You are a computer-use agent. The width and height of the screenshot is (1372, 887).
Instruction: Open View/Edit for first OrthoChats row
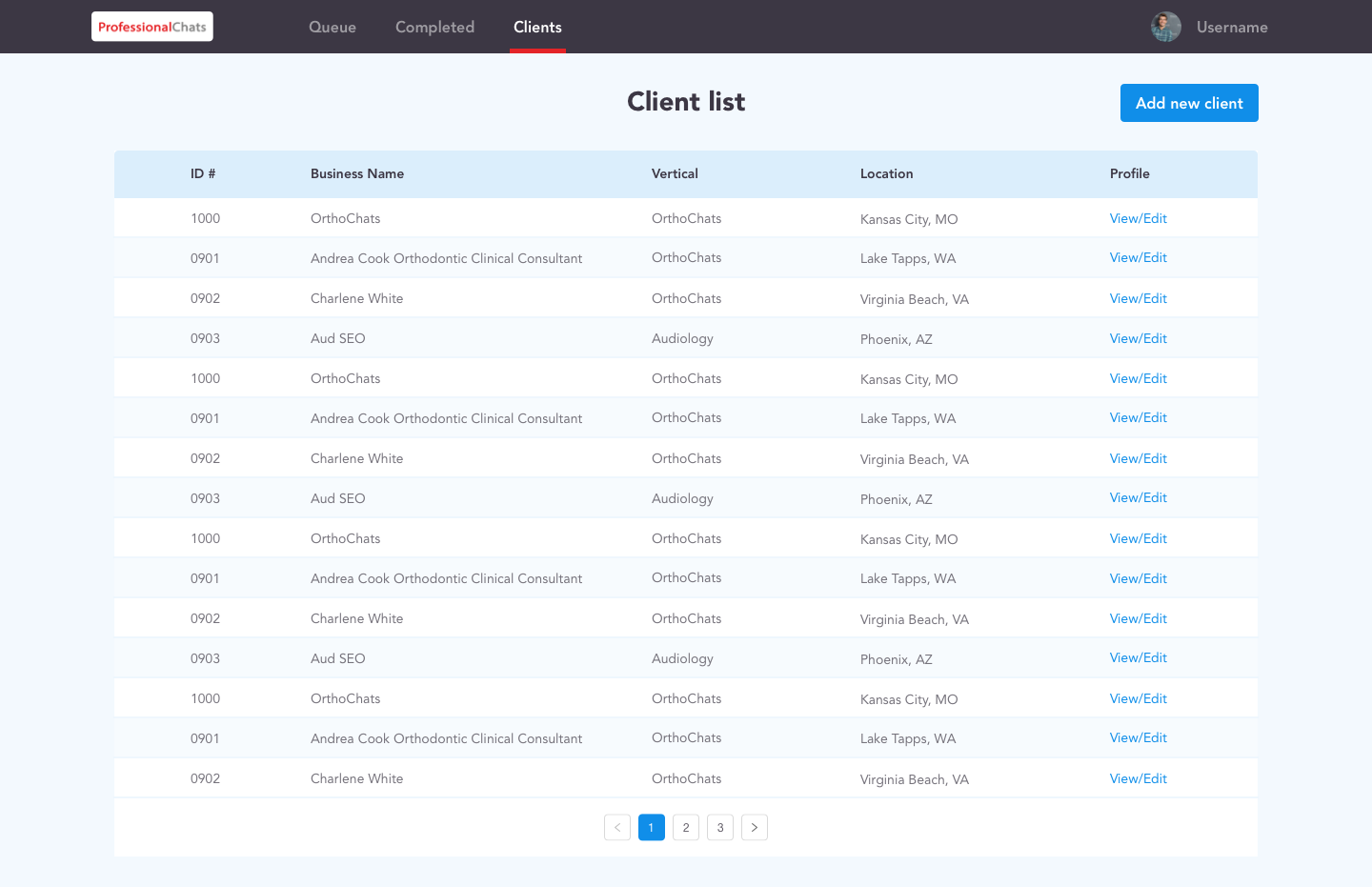[1138, 218]
